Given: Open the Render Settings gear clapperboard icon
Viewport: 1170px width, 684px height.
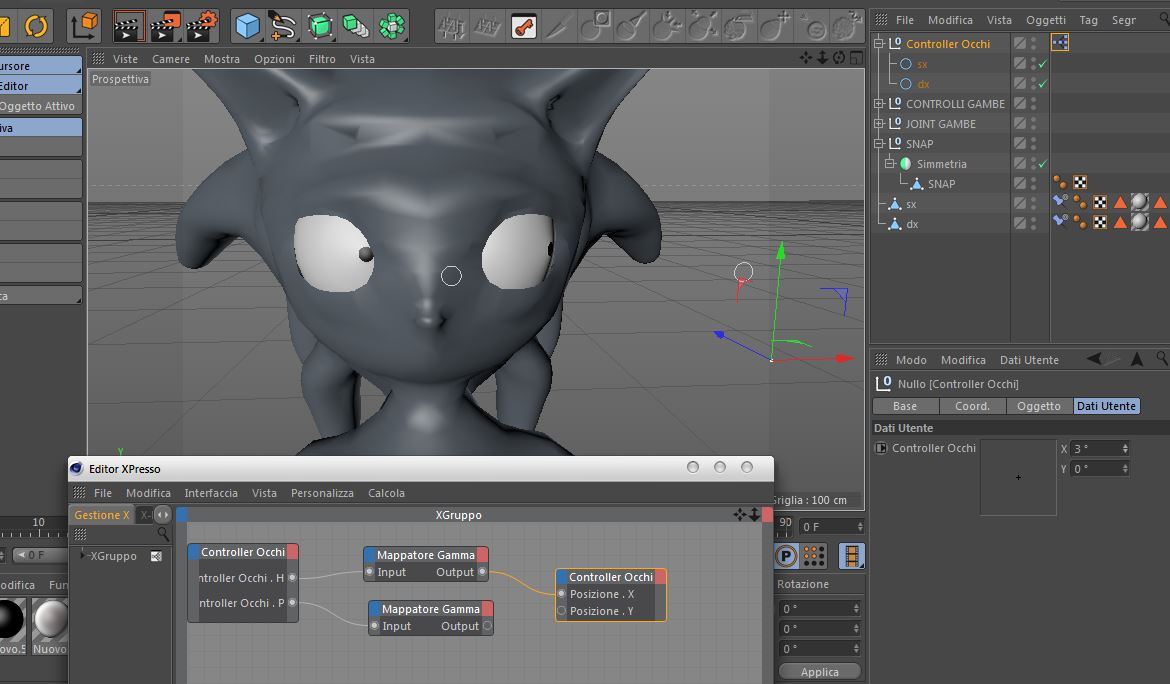Looking at the screenshot, I should tap(202, 25).
